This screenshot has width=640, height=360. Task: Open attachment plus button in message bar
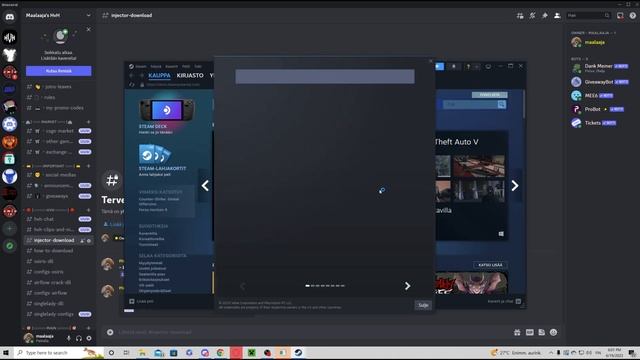(110, 332)
